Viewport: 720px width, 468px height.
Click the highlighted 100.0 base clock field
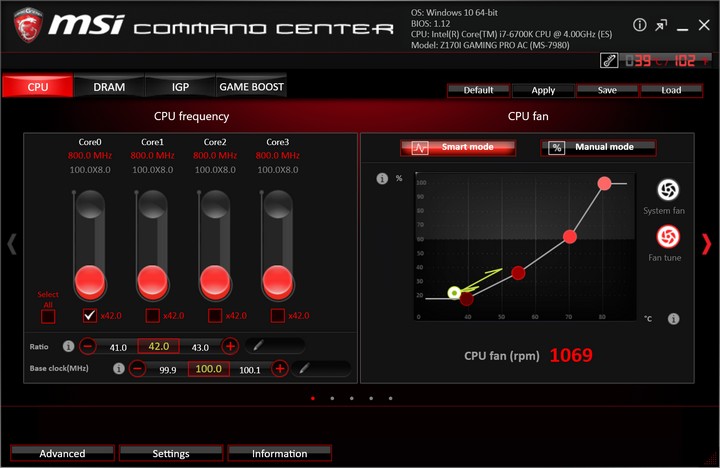click(x=208, y=368)
